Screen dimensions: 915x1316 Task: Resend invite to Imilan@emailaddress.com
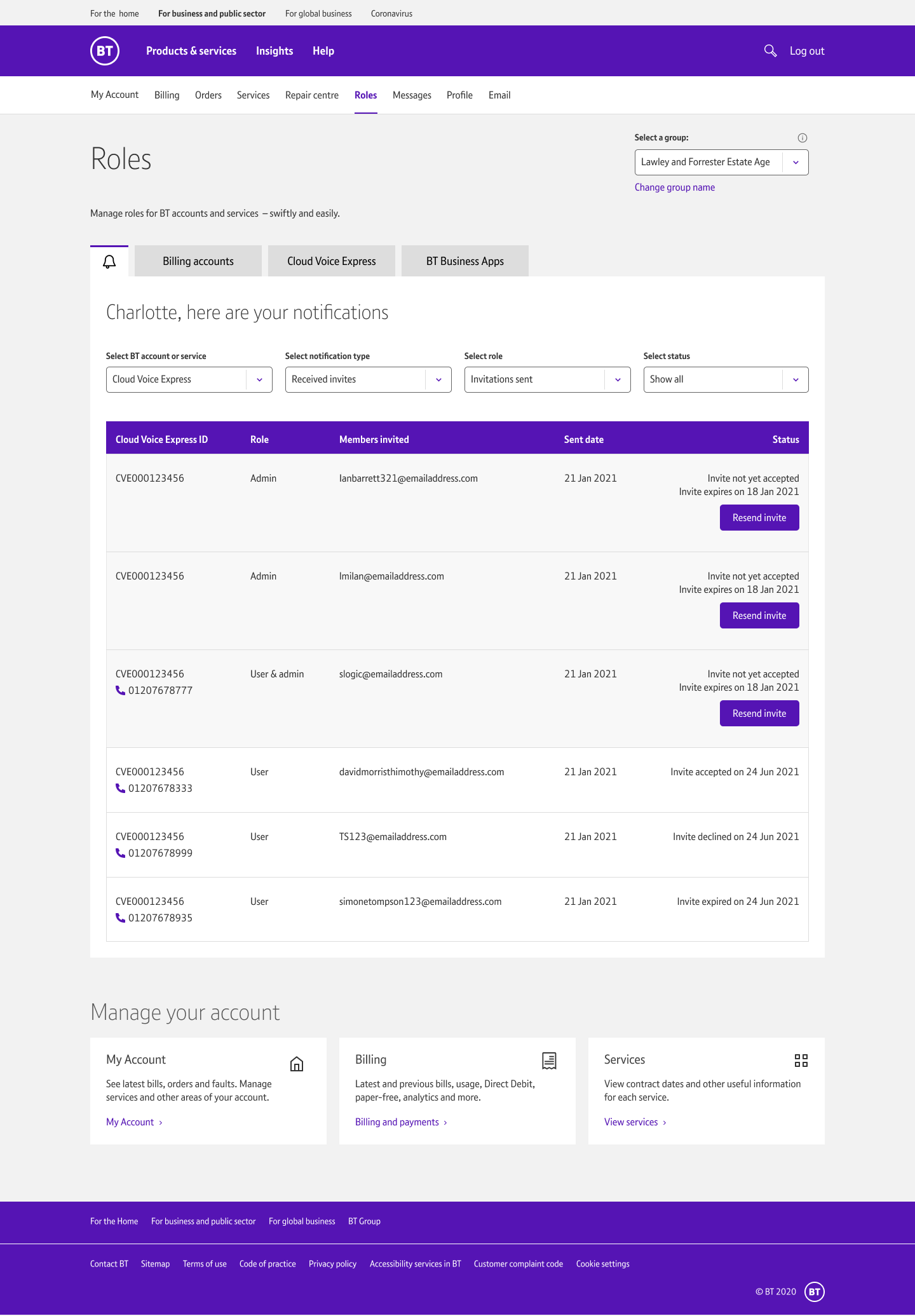click(759, 616)
